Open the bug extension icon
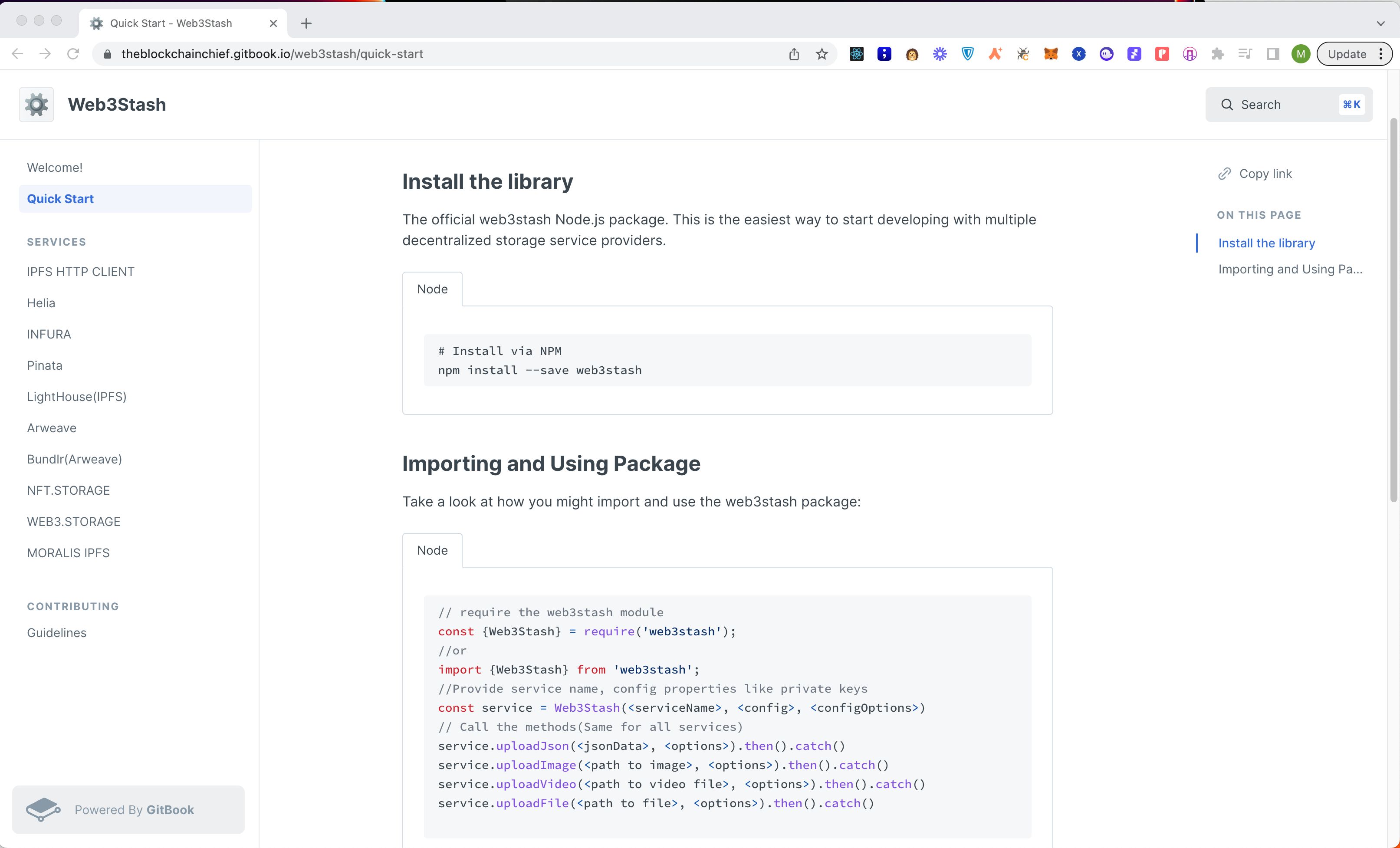The height and width of the screenshot is (848, 1400). pos(1023,54)
